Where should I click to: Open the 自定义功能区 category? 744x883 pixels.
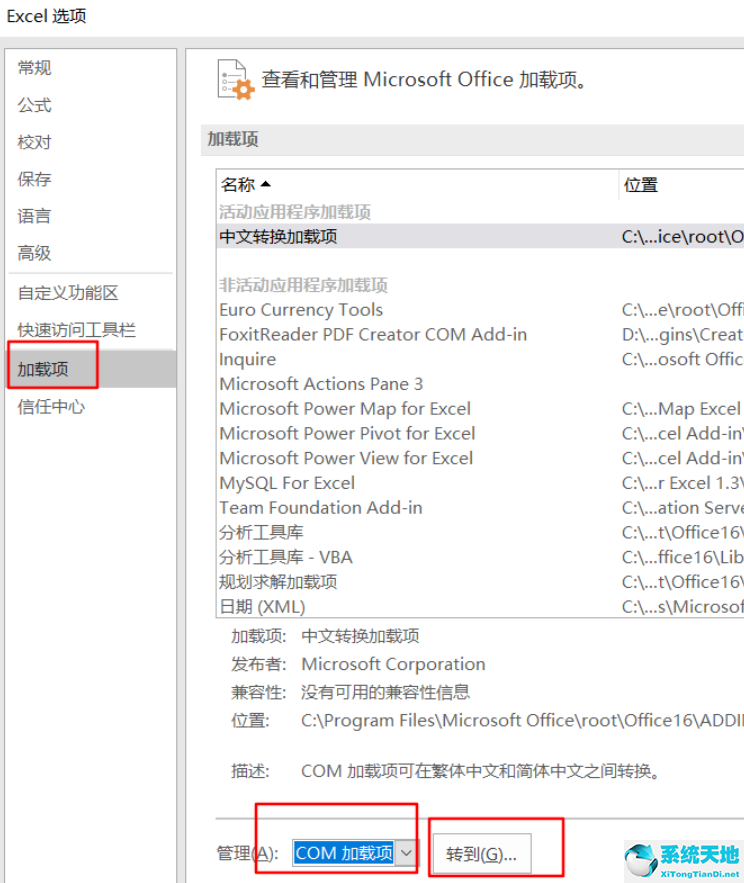[x=68, y=293]
